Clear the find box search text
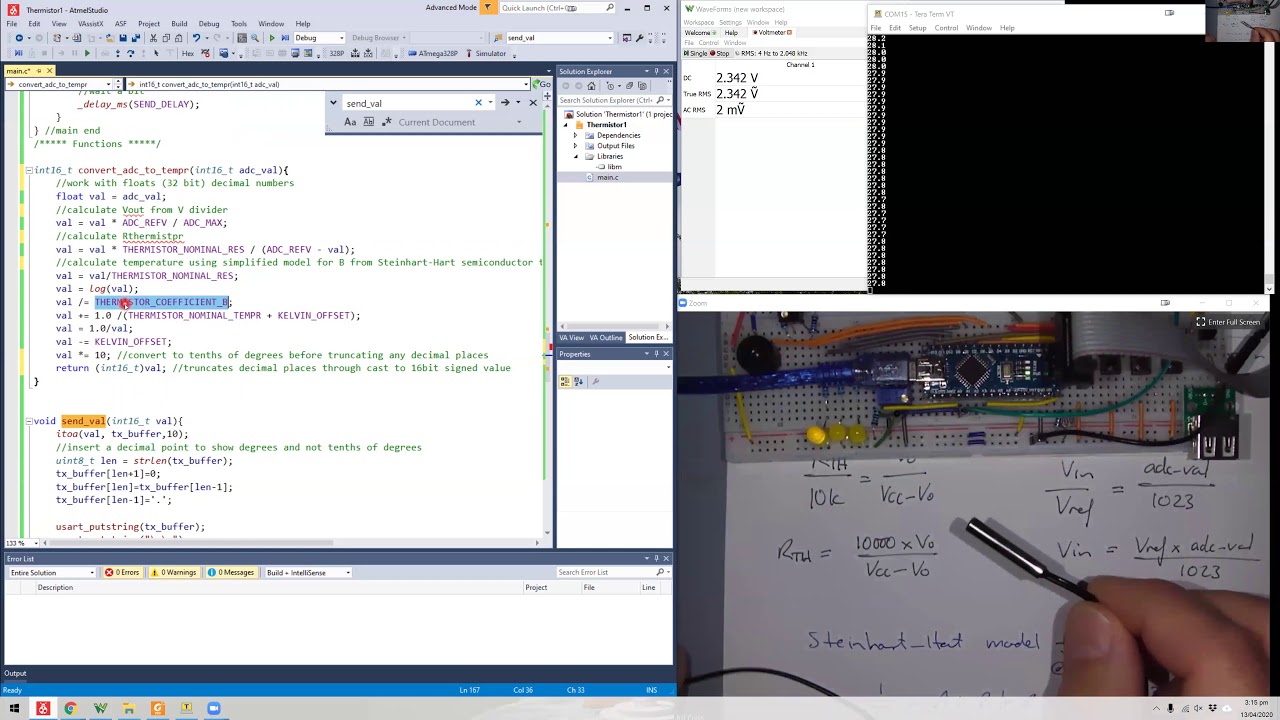 tap(478, 103)
